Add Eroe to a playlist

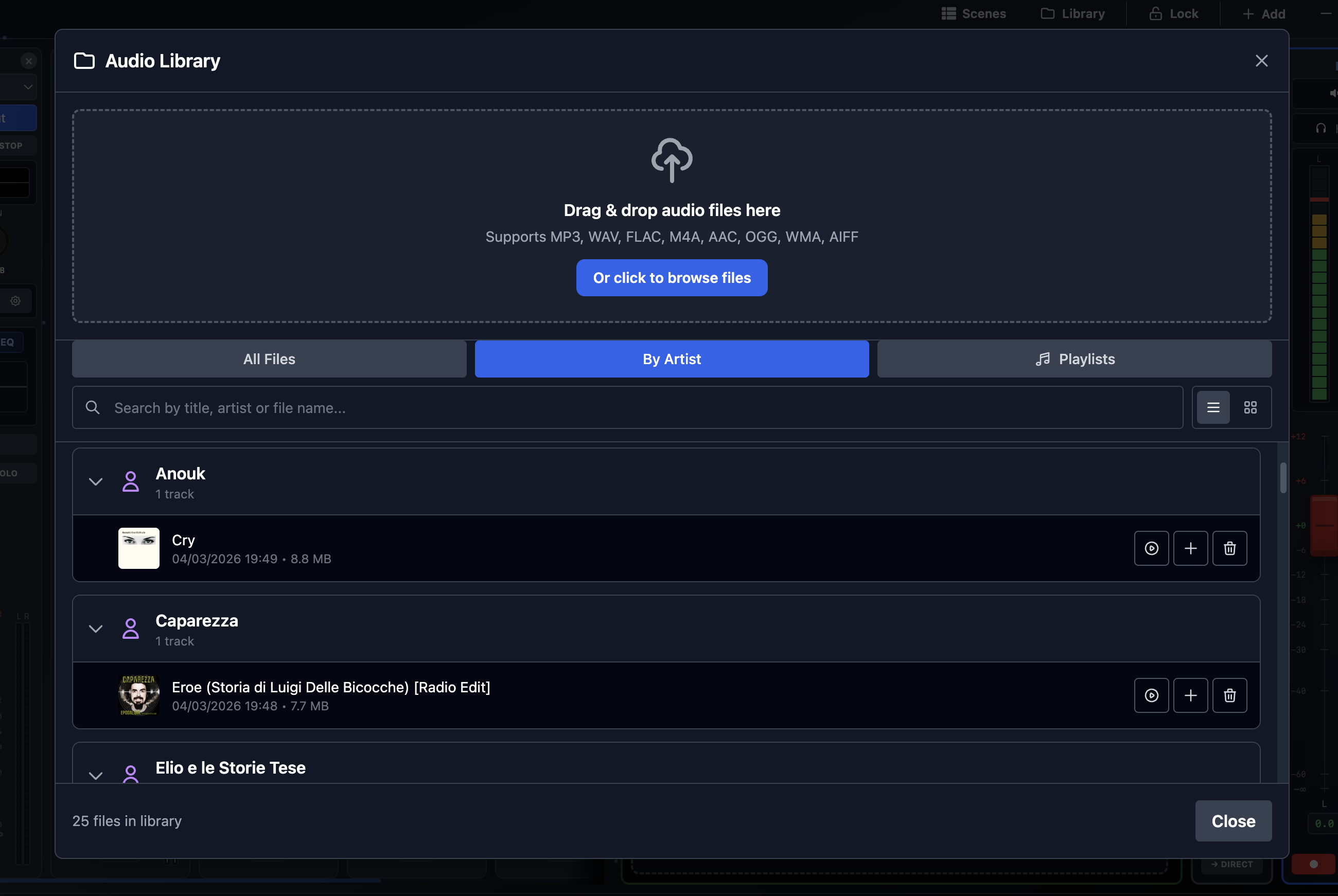pyautogui.click(x=1190, y=695)
